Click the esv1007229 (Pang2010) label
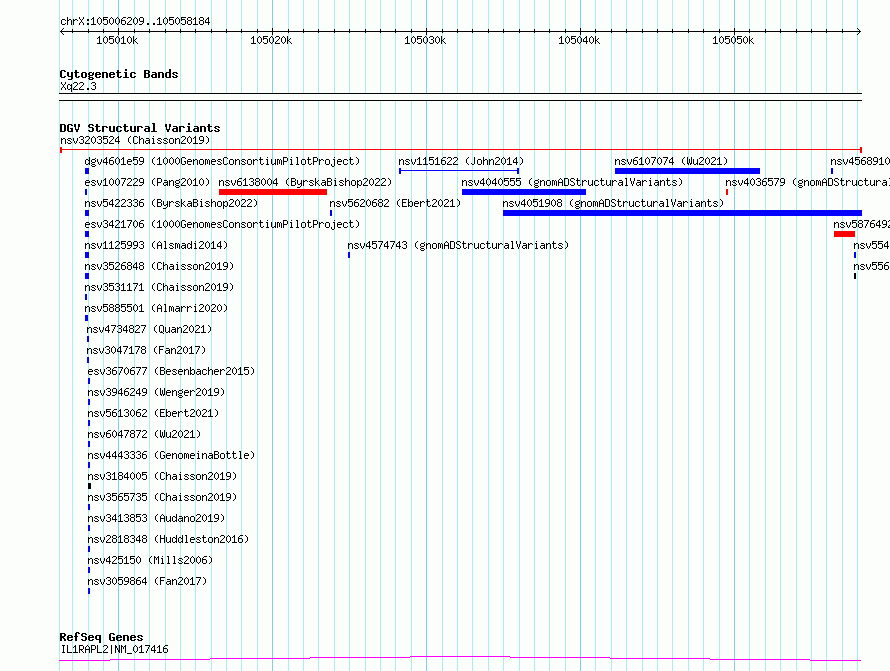Screen dimensions: 890x671 tap(147, 182)
